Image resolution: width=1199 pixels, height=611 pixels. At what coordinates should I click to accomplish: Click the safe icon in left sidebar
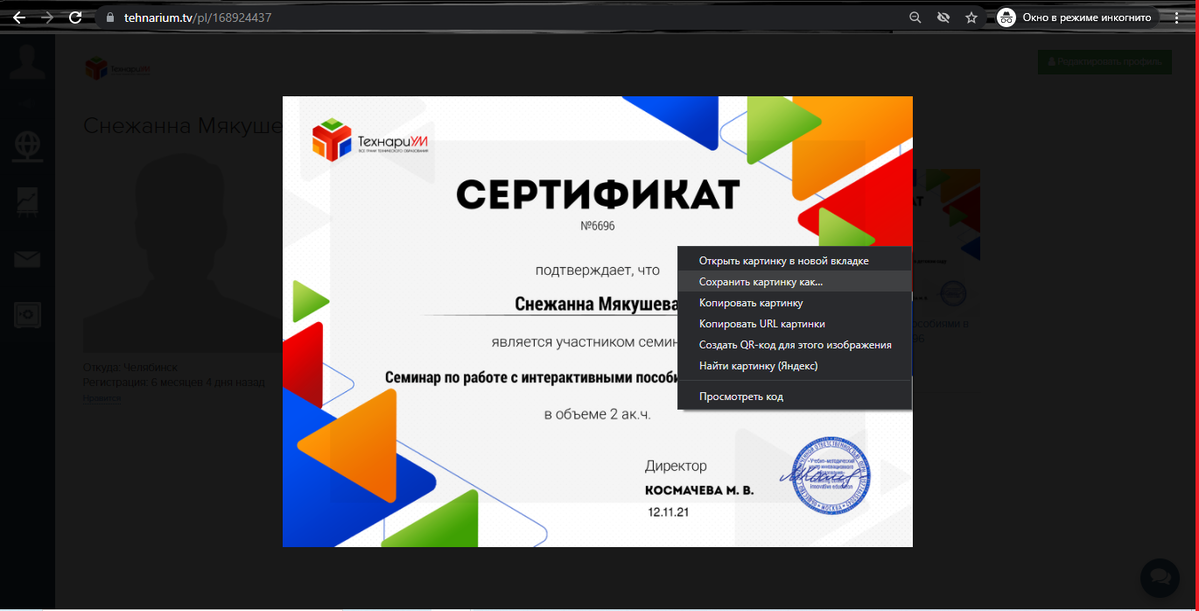click(x=28, y=314)
